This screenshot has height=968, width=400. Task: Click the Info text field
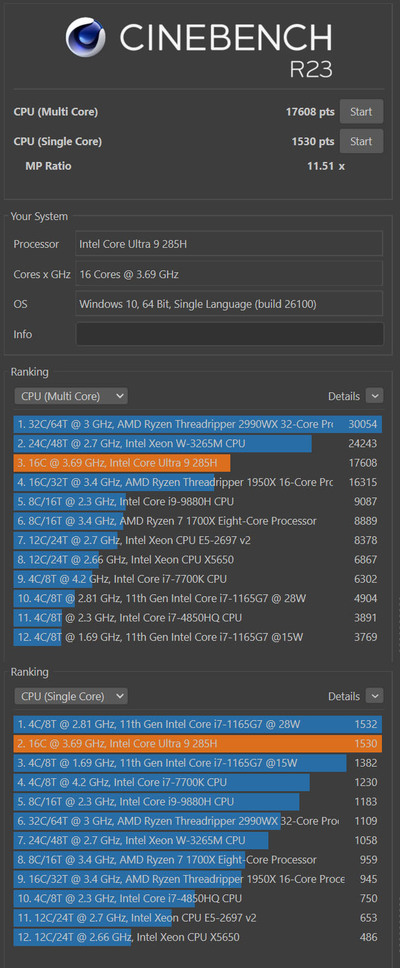[229, 334]
